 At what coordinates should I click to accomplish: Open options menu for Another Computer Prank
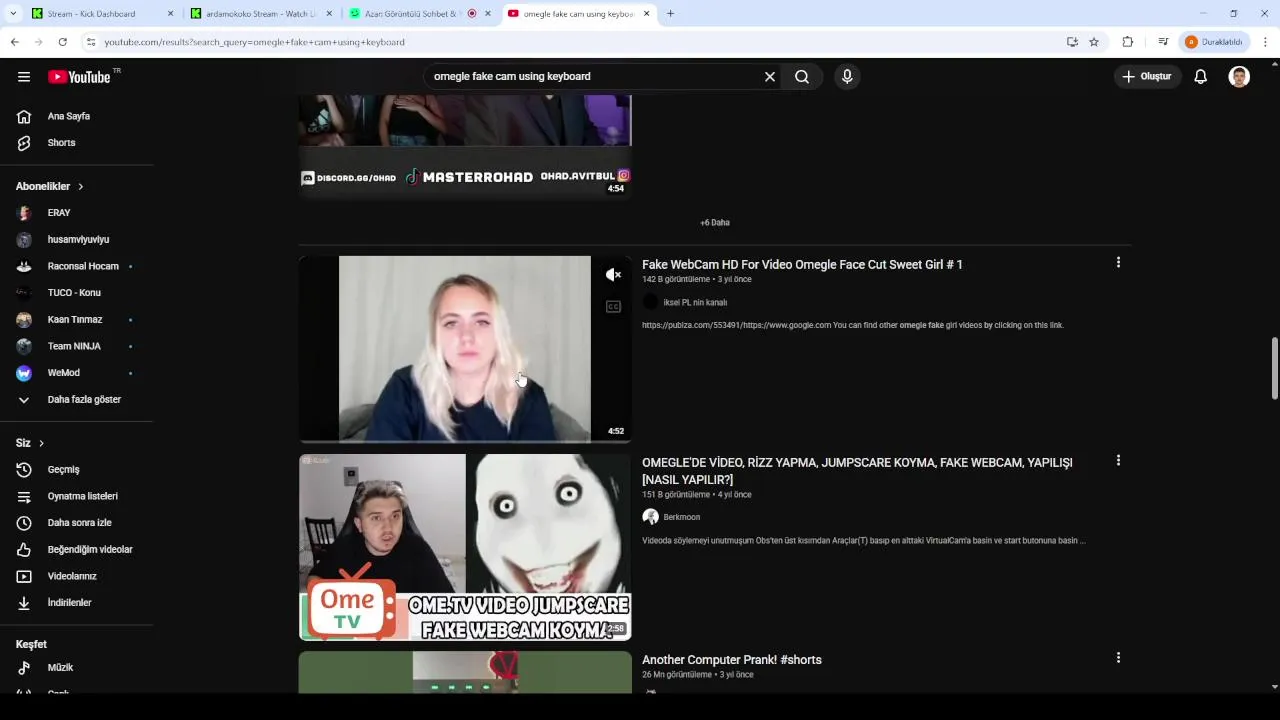(1118, 658)
